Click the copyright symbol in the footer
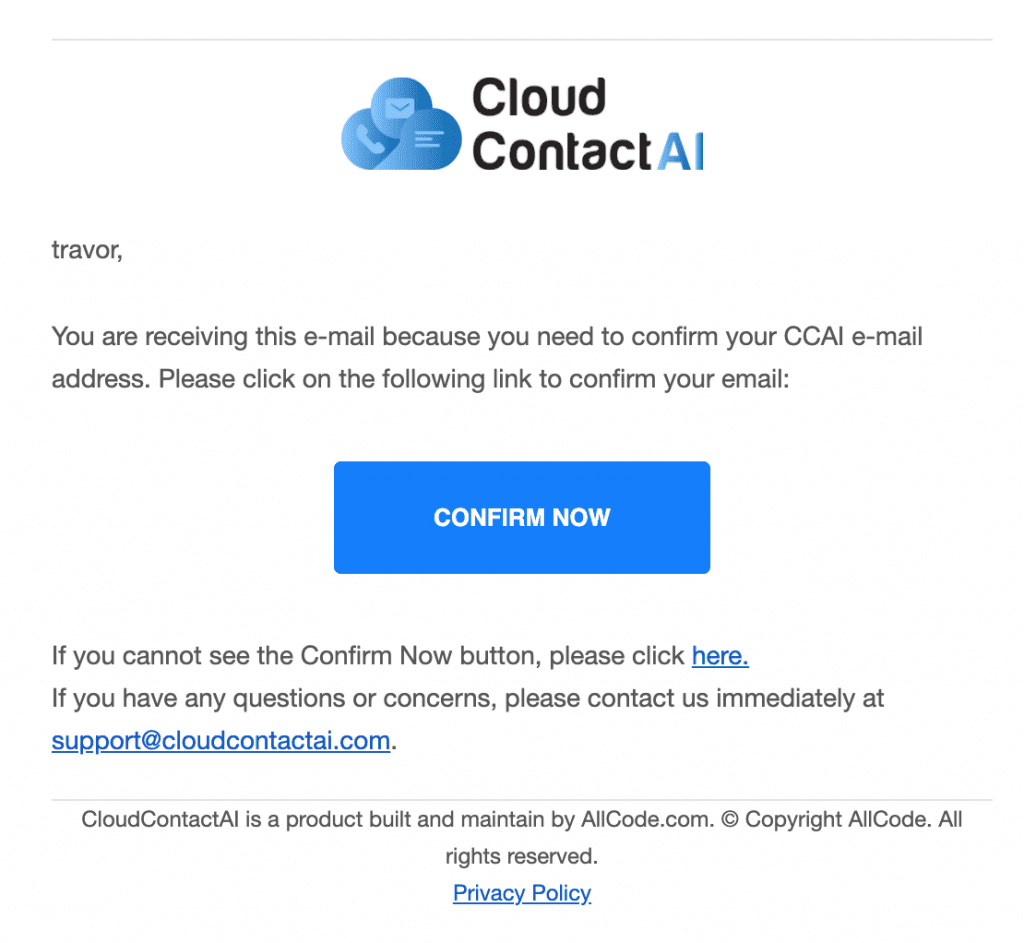Screen dimensions: 1024x943 (x=729, y=820)
